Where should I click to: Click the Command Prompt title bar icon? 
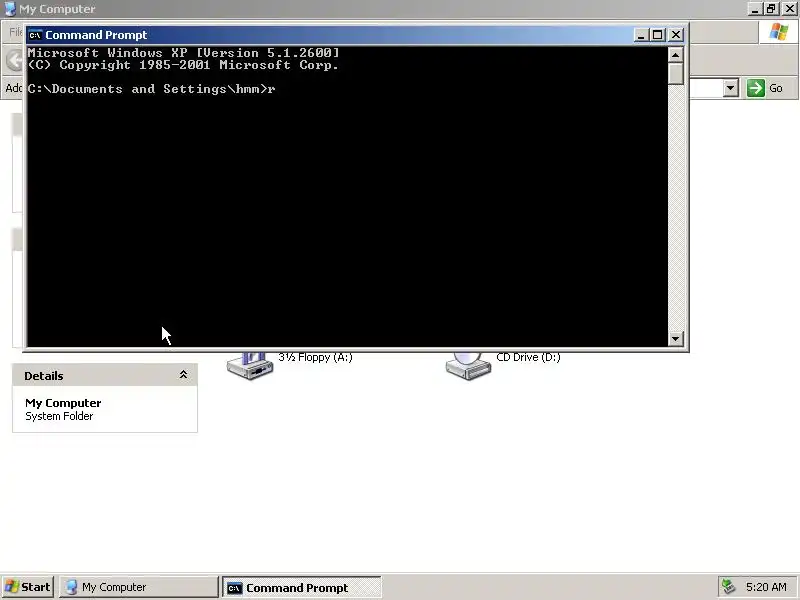pos(35,35)
